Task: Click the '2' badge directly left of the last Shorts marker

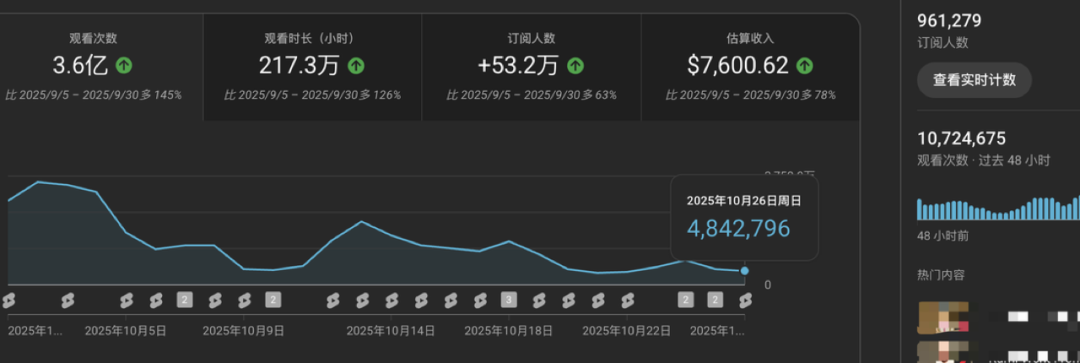Action: [716, 300]
